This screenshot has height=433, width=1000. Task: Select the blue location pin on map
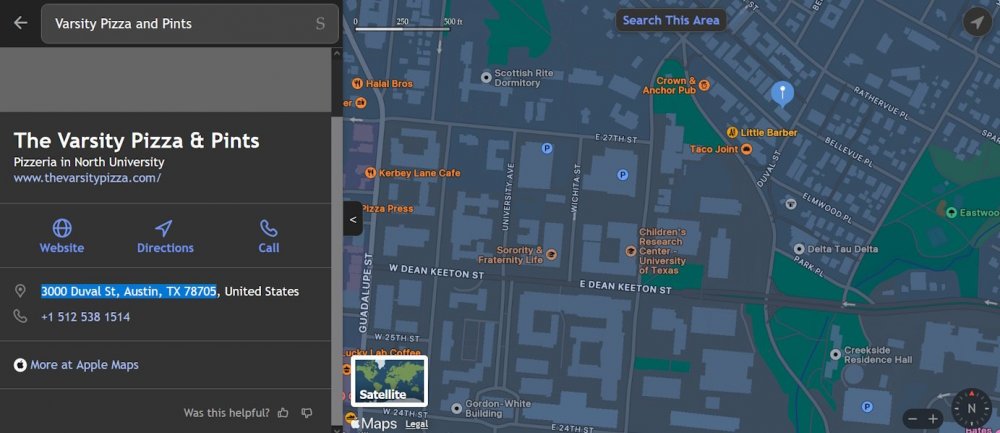click(x=783, y=94)
